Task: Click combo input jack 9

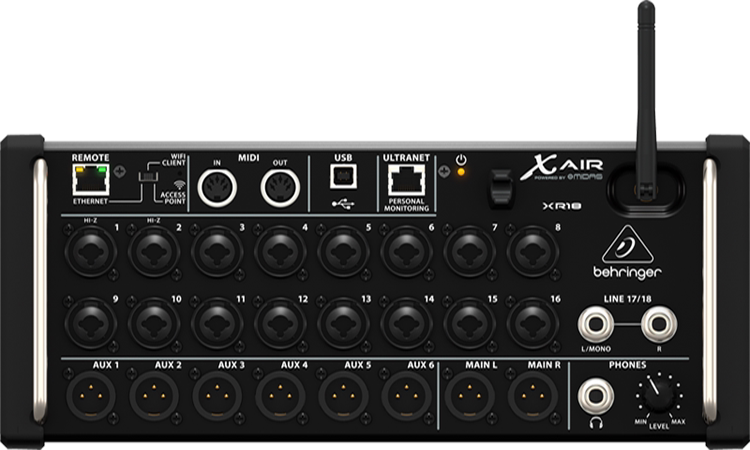Action: (91, 323)
